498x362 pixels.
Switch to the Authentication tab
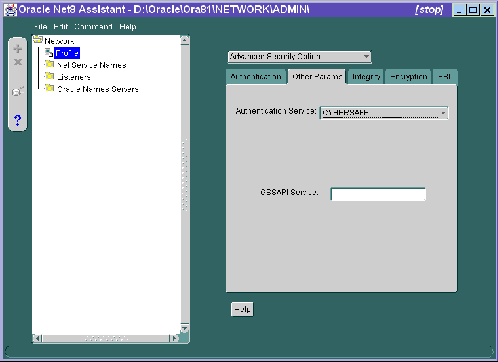(256, 77)
